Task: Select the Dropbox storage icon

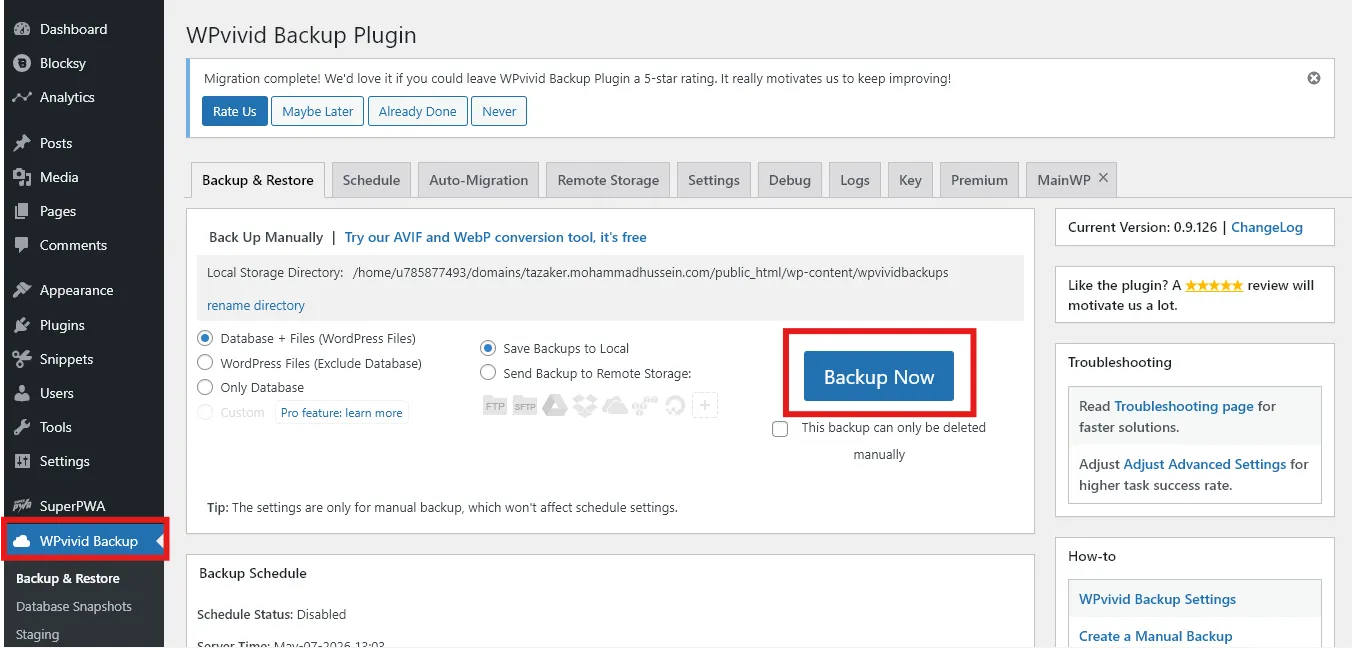Action: [x=586, y=405]
